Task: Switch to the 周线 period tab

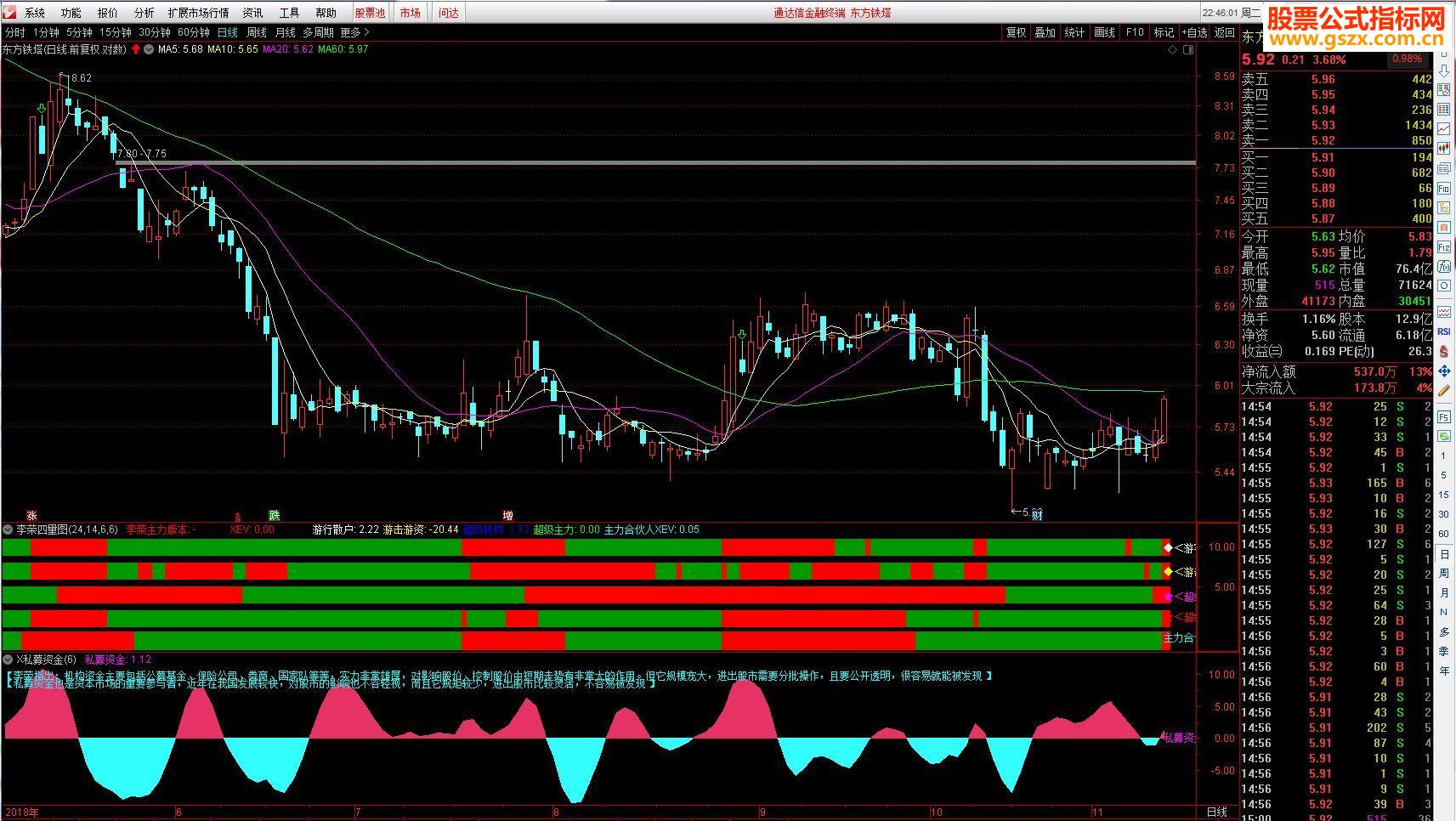Action: (x=257, y=32)
